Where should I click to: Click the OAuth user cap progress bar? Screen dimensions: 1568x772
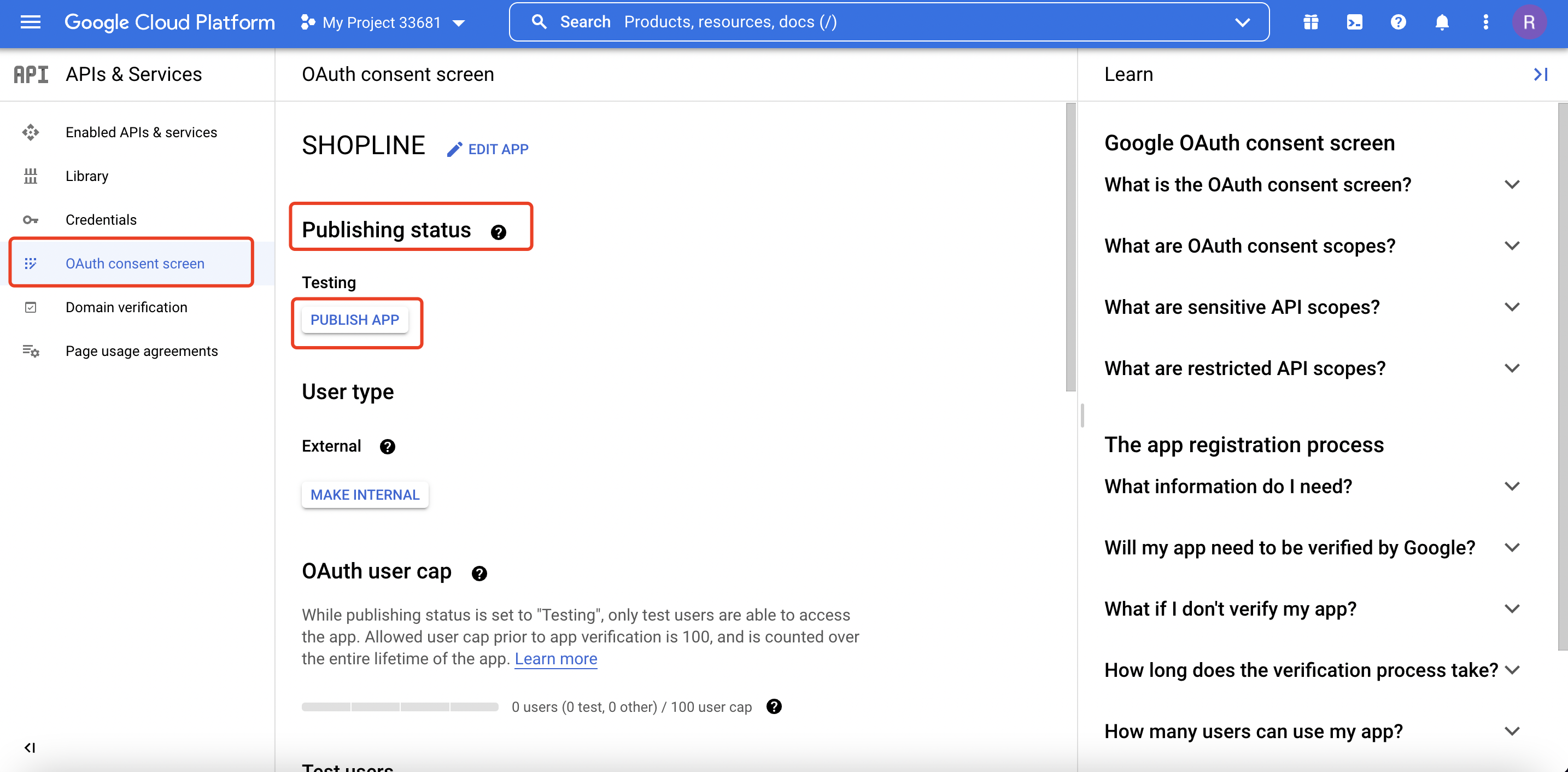click(400, 707)
